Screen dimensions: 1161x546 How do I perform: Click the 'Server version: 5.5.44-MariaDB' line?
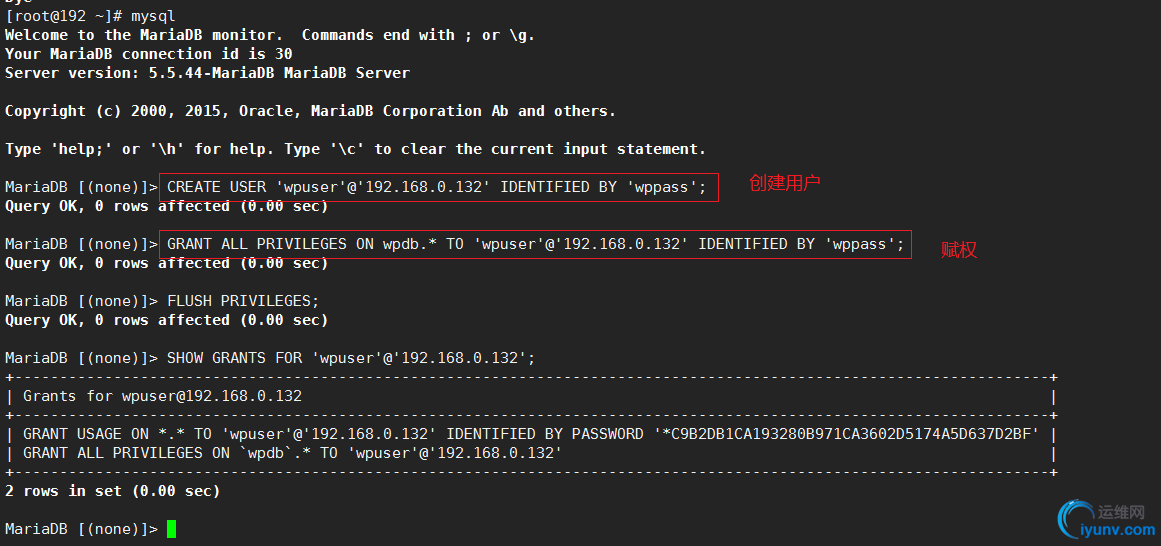207,73
